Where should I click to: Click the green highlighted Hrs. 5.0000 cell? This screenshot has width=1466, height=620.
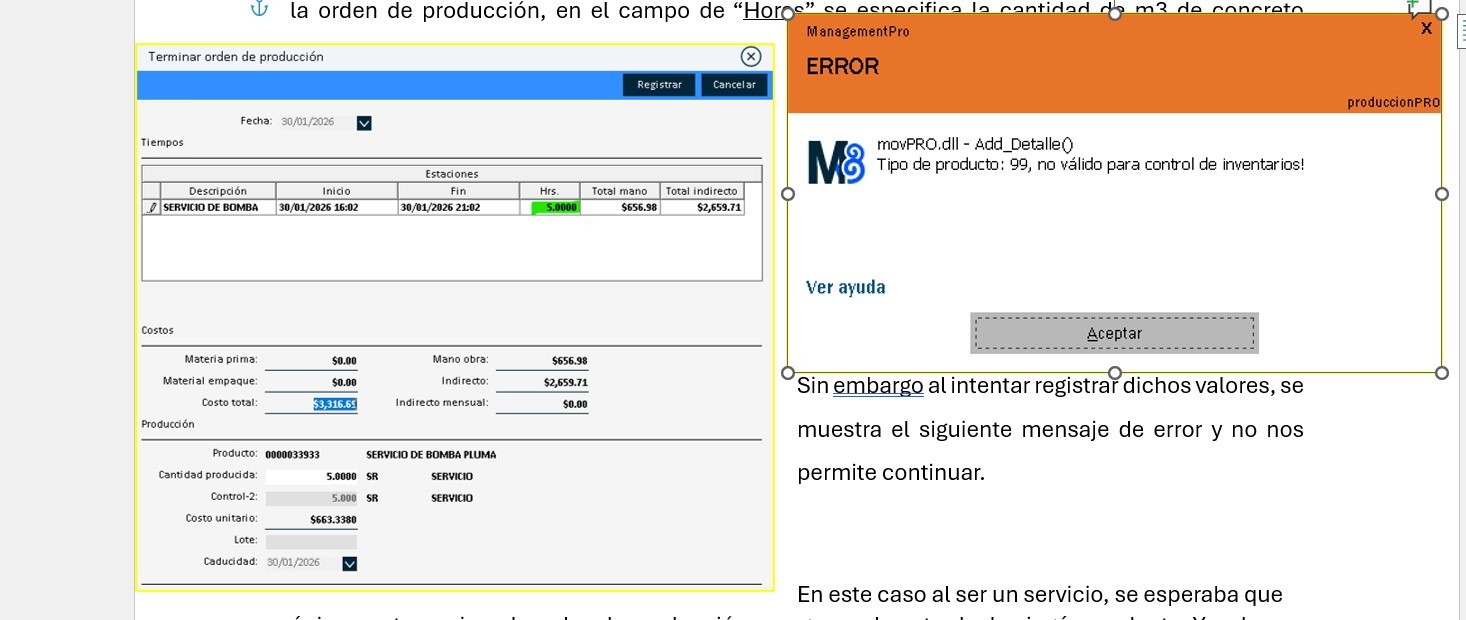555,208
